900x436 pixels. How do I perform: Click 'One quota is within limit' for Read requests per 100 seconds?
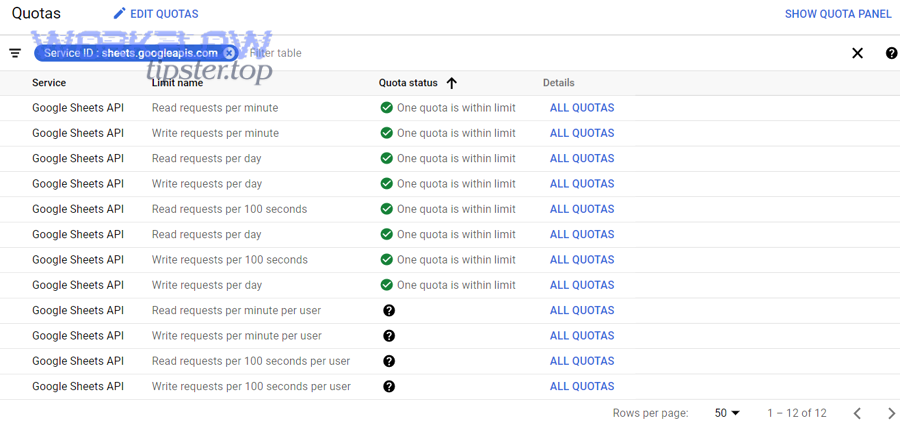point(456,209)
